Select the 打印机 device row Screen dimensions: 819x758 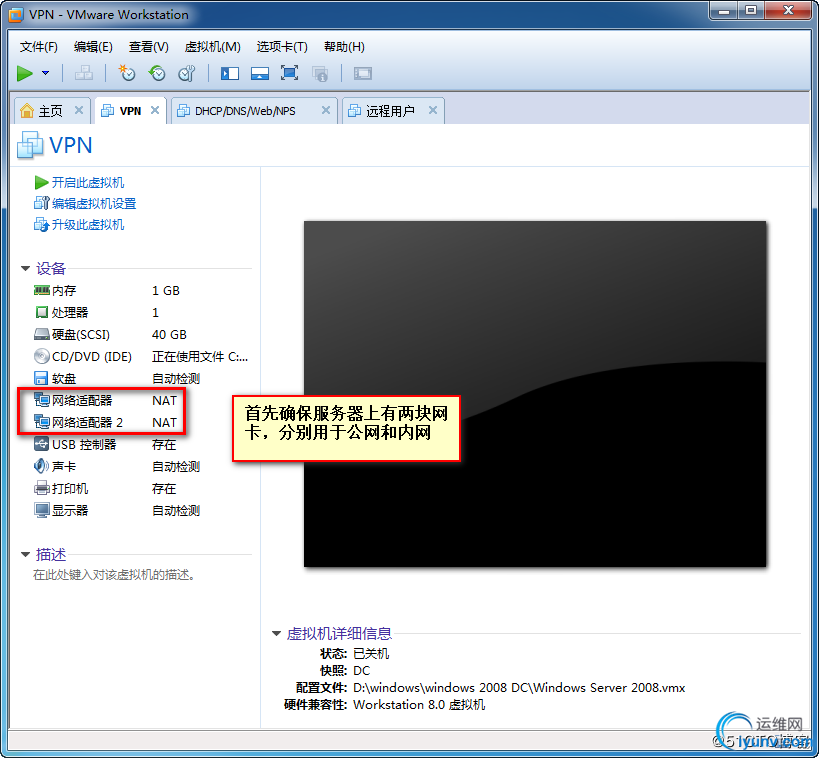(x=142, y=488)
